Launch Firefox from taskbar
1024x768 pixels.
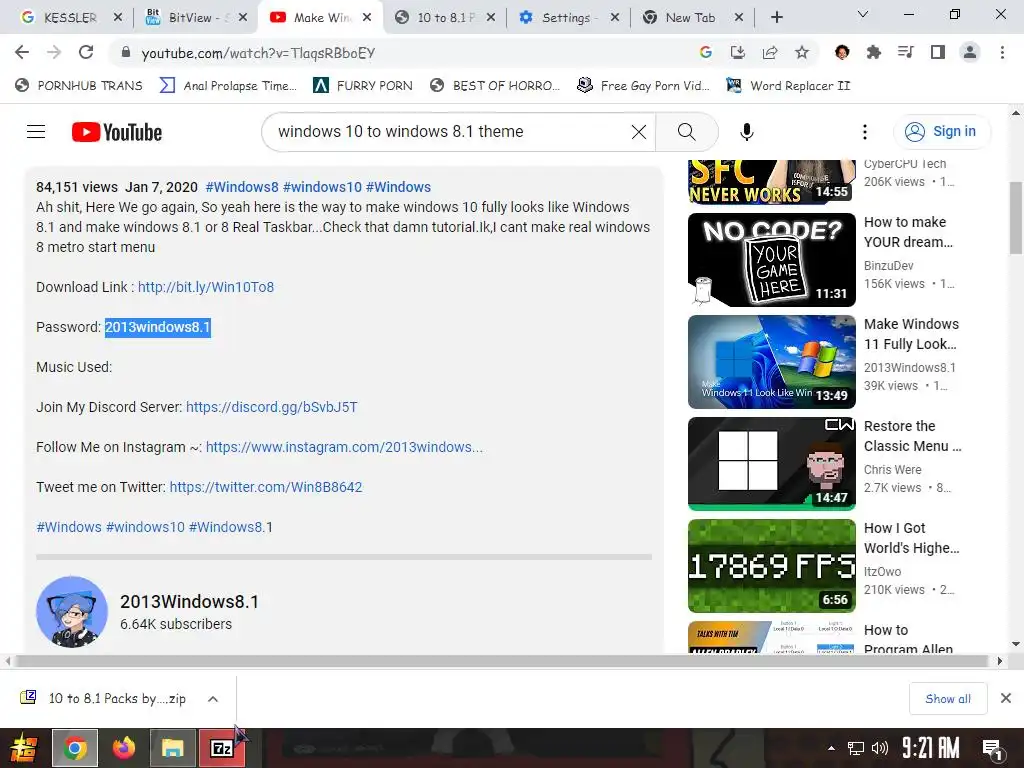(123, 748)
